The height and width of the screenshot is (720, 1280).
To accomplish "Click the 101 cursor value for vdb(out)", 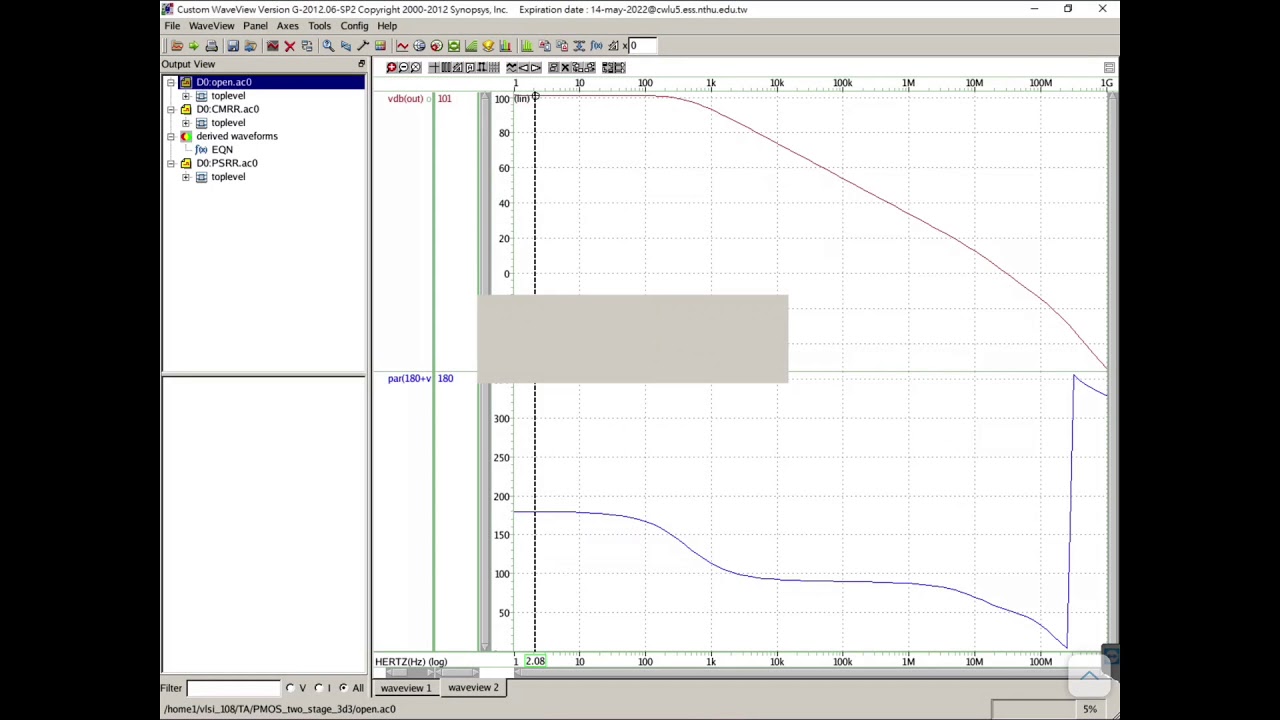I will 444,99.
